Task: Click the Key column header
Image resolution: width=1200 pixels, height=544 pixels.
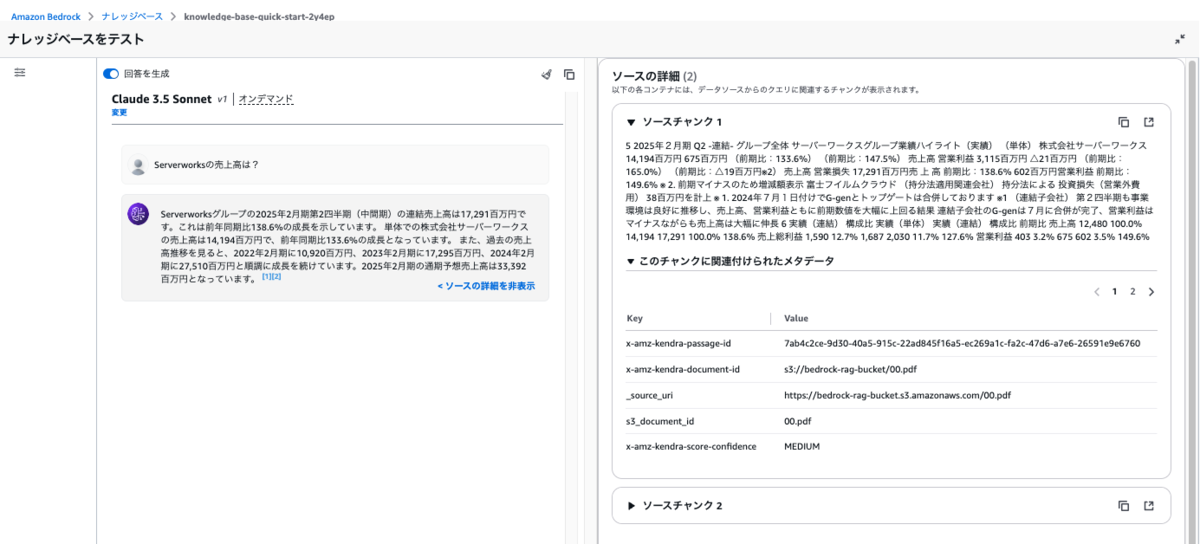Action: (x=634, y=318)
